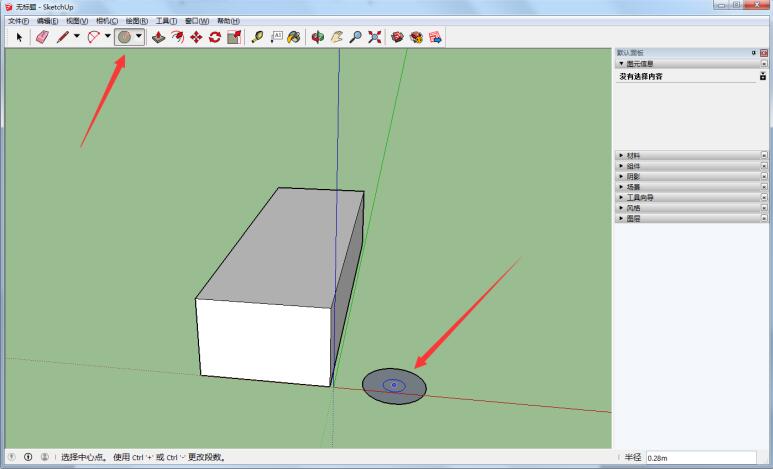Click the Zoom Extents icon
This screenshot has height=469, width=773.
tap(375, 37)
